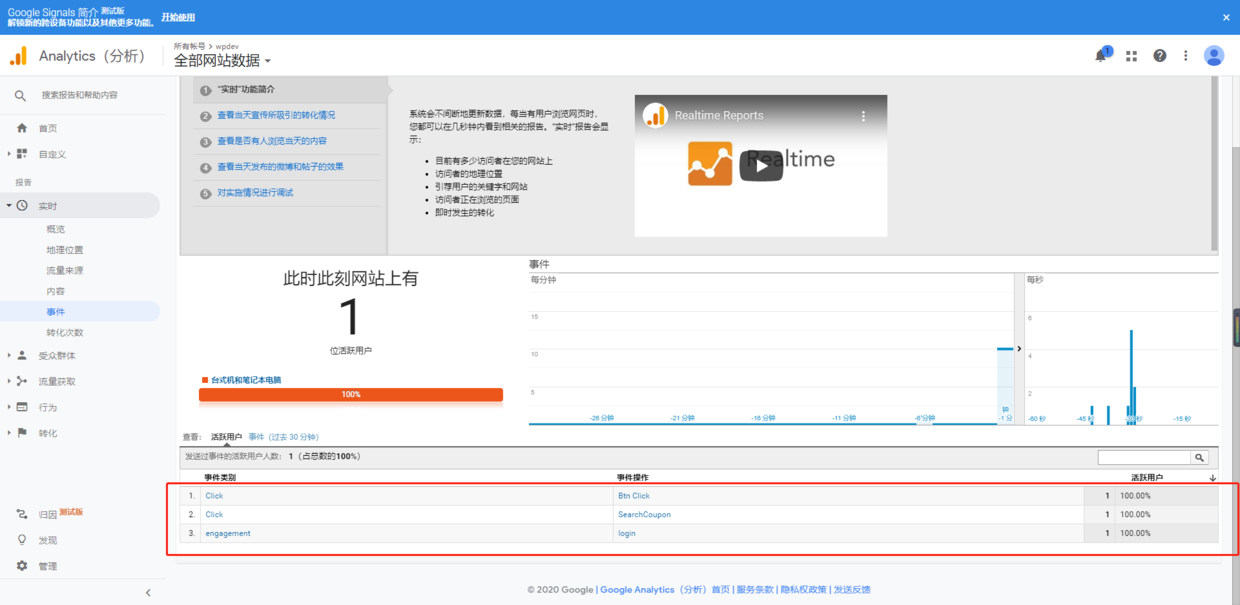Viewport: 1240px width, 605px height.
Task: Open the 全部网站数据 account selector dropdown
Action: [222, 61]
